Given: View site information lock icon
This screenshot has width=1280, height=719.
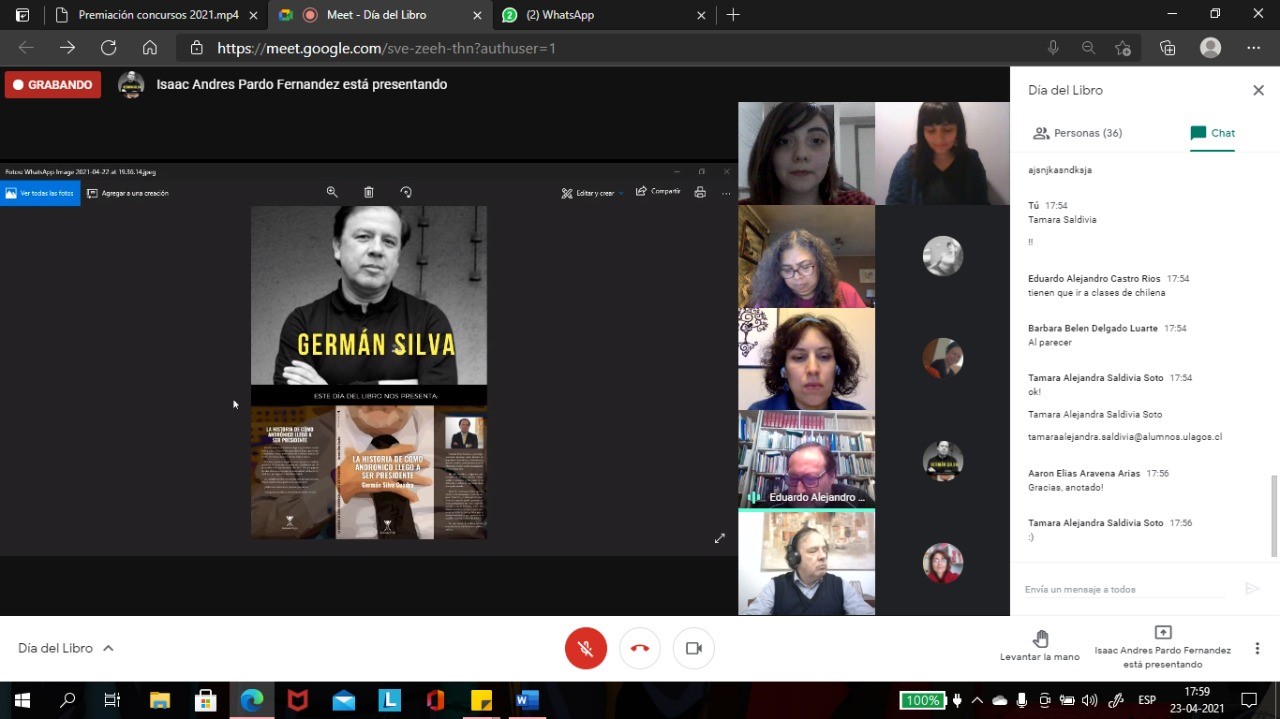Looking at the screenshot, I should pos(196,47).
